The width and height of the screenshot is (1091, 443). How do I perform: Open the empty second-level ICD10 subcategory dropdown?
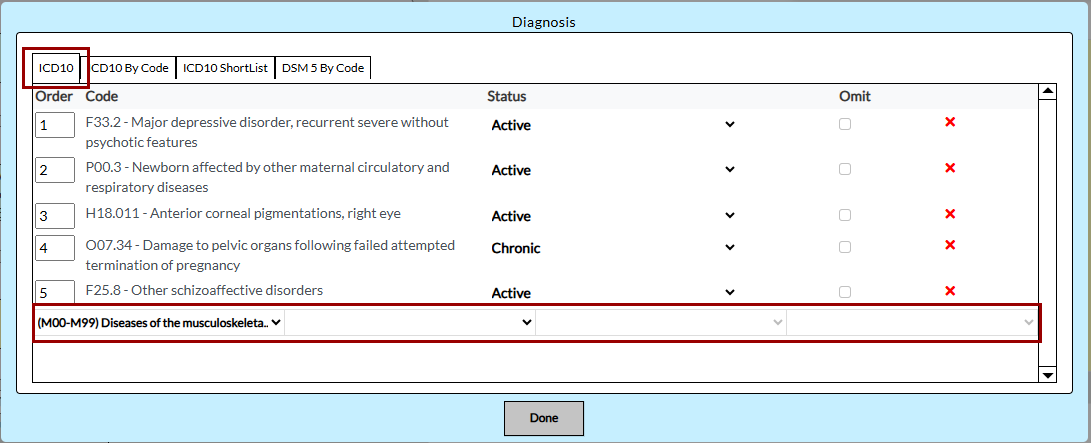[410, 323]
